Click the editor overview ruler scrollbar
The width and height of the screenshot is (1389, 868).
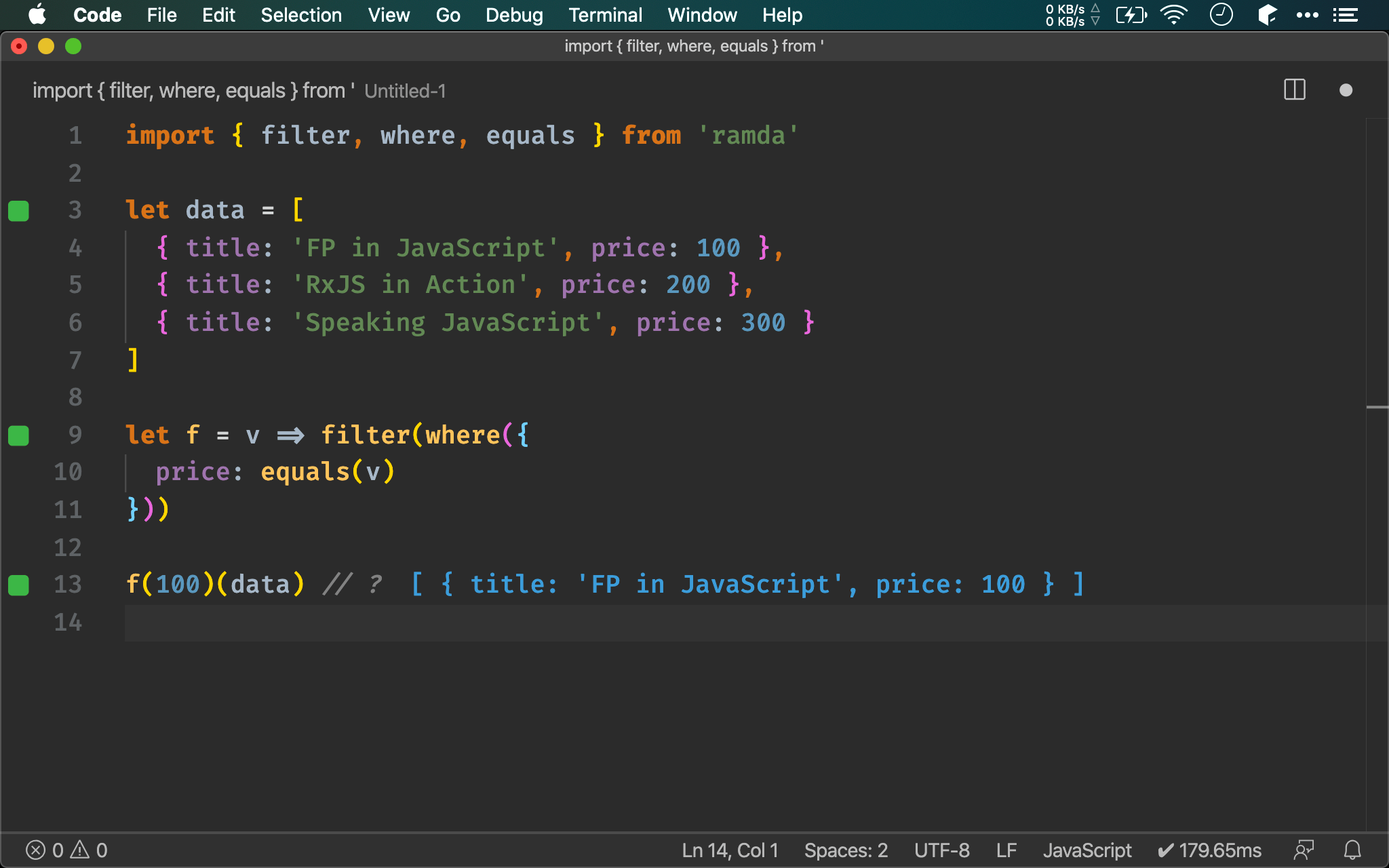click(1377, 475)
